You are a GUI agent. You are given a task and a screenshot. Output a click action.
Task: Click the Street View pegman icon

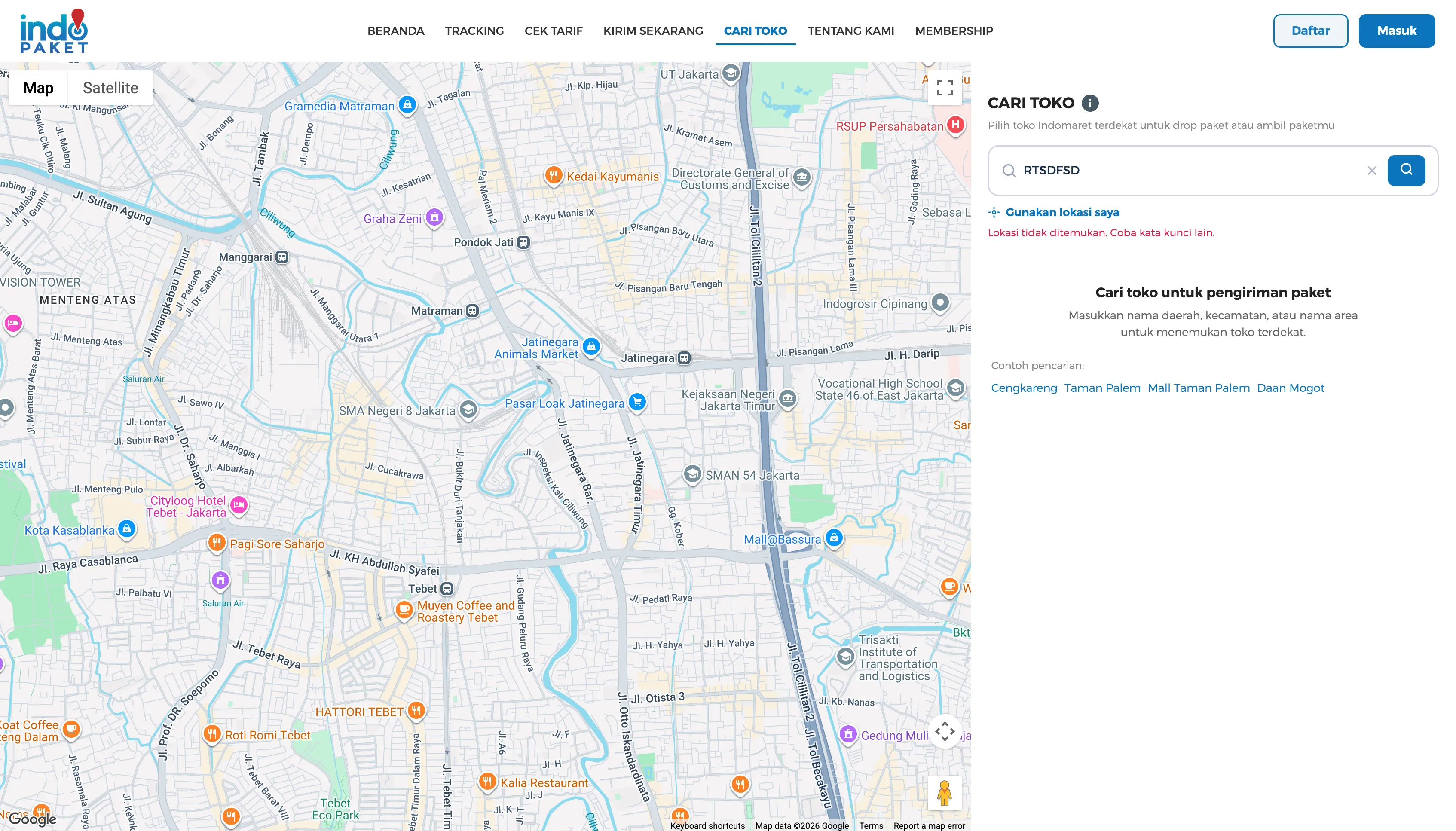point(945,793)
